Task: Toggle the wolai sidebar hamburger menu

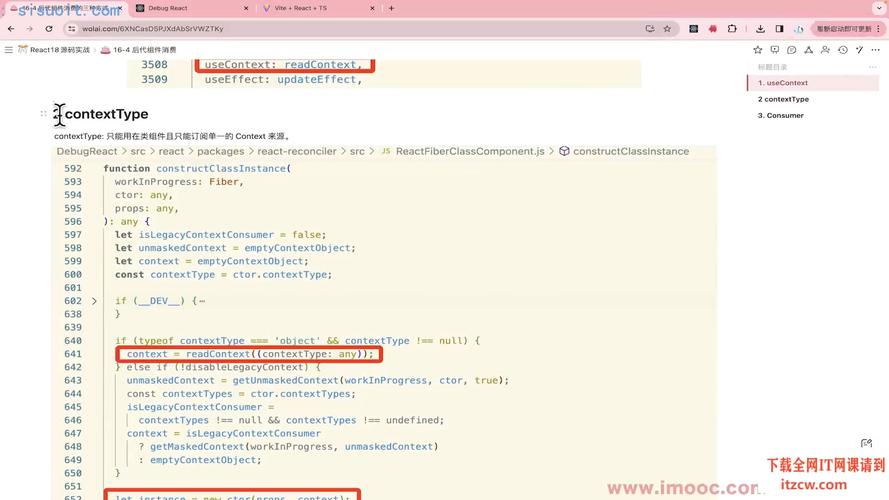Action: click(9, 50)
